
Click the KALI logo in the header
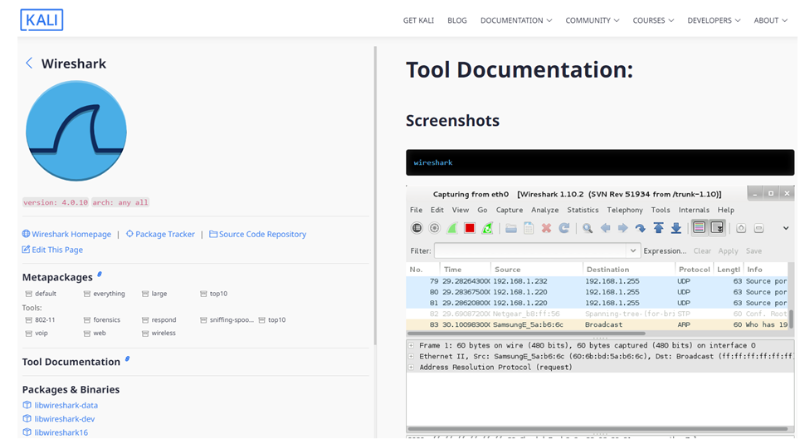click(42, 20)
